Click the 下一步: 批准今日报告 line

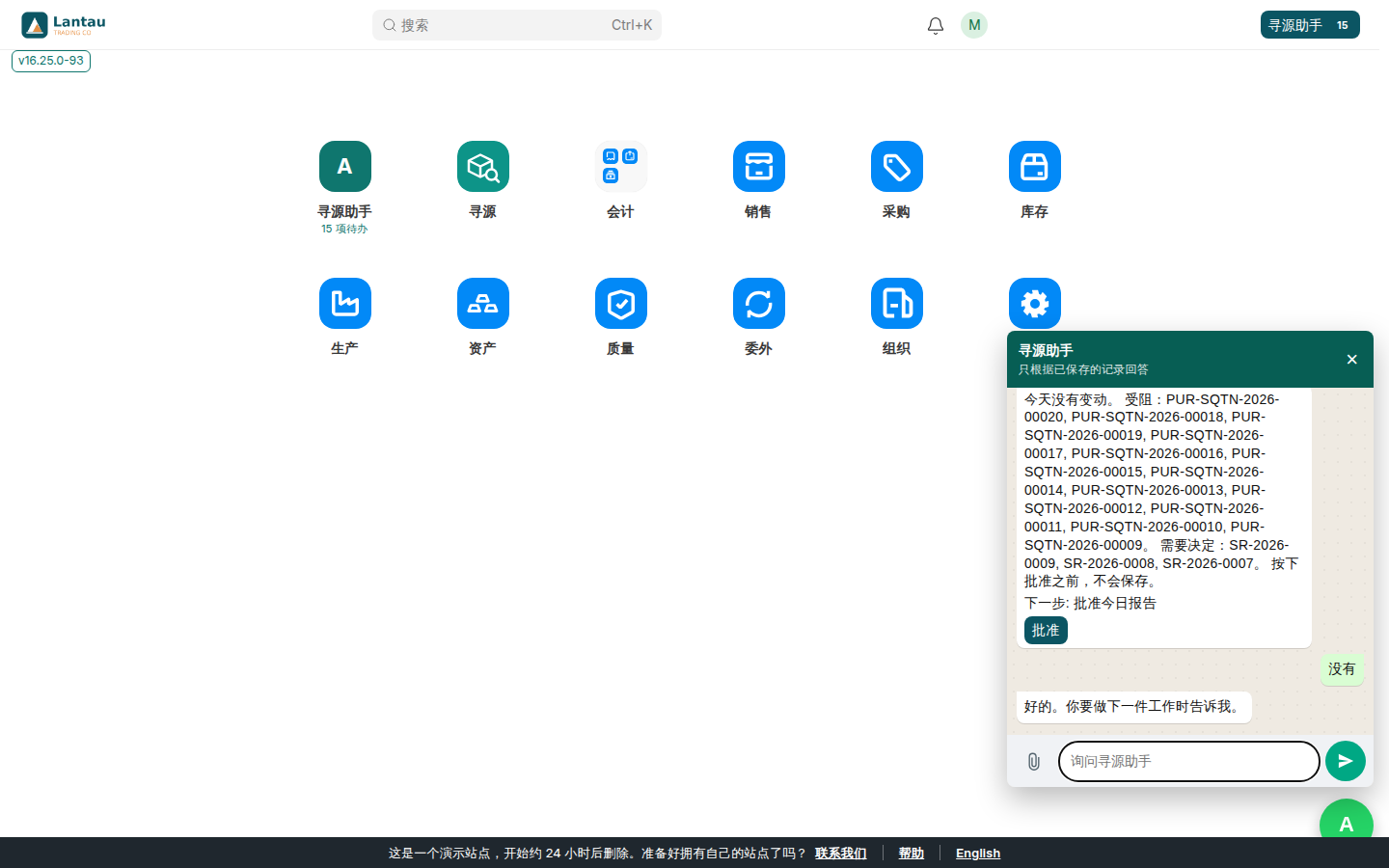pyautogui.click(x=1090, y=604)
